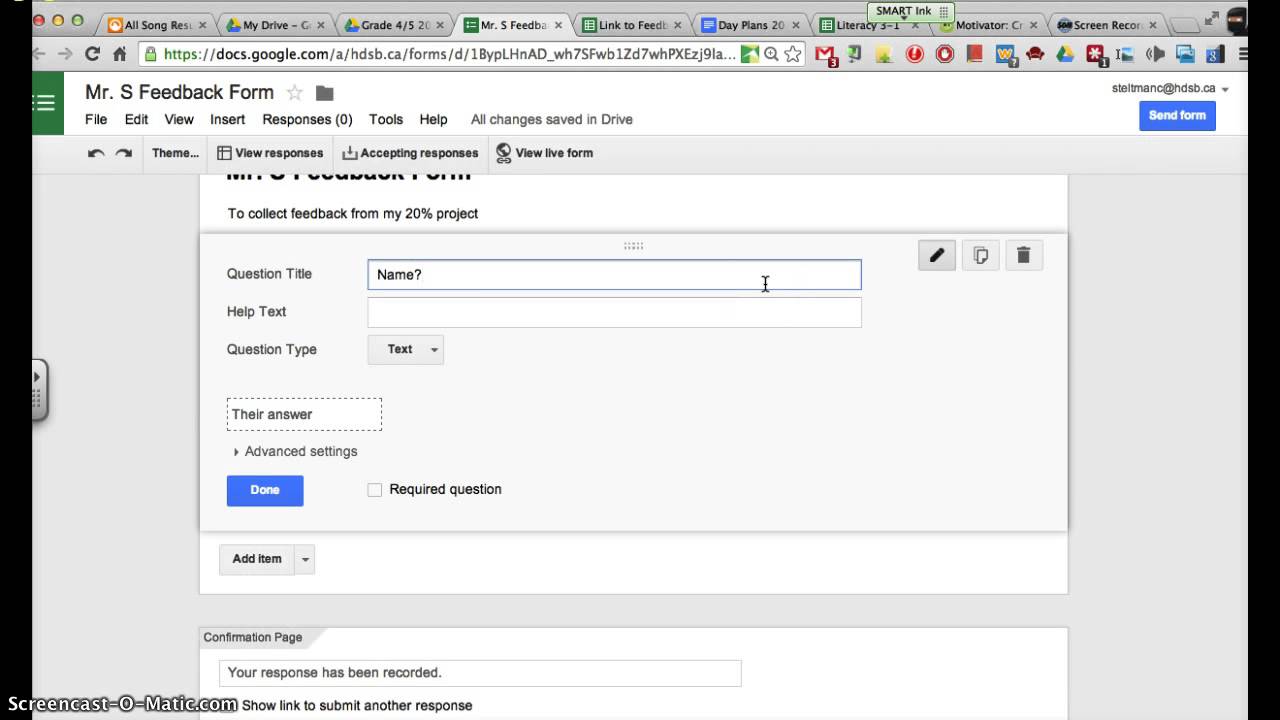This screenshot has width=1280, height=720.
Task: Go to browser home page icon
Action: point(120,54)
